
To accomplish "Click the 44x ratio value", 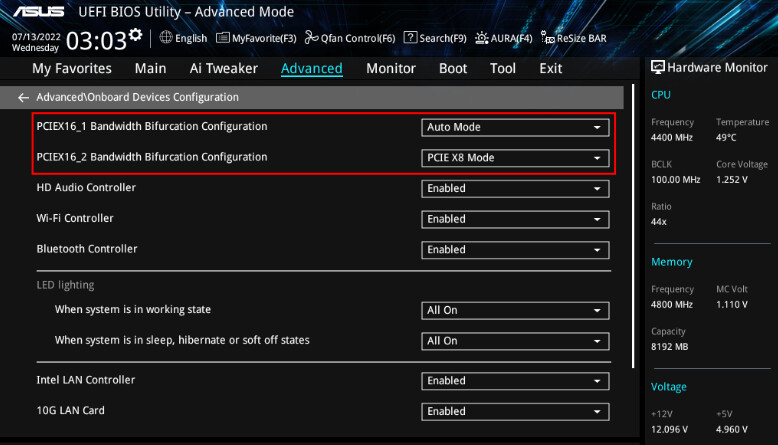I will point(659,222).
